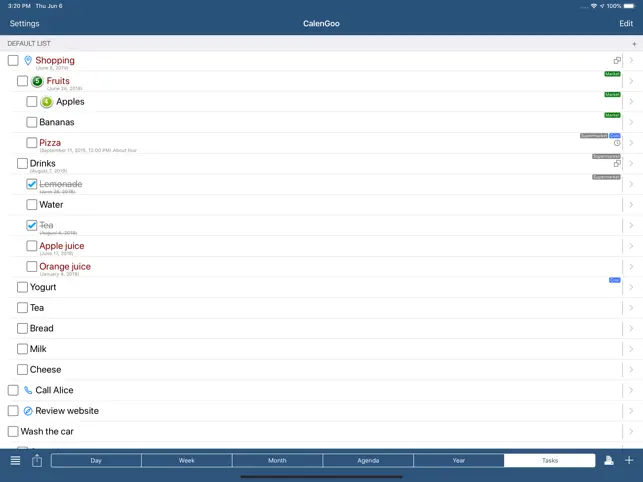Open details chevron for Drinks
Screen dimensions: 643x482
[x=632, y=164]
